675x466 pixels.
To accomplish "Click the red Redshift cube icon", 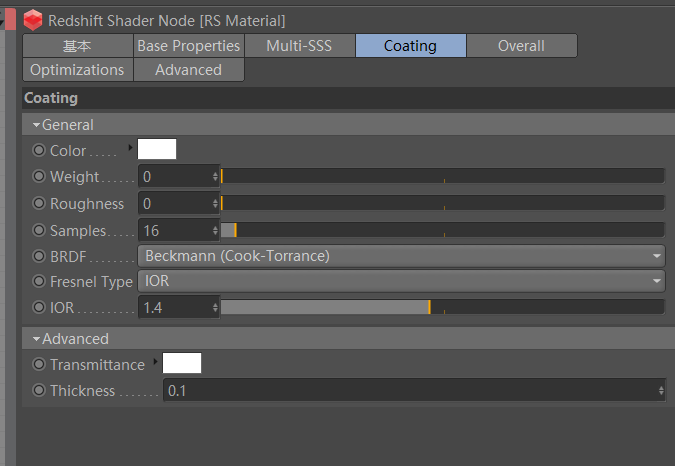I will pyautogui.click(x=33, y=20).
